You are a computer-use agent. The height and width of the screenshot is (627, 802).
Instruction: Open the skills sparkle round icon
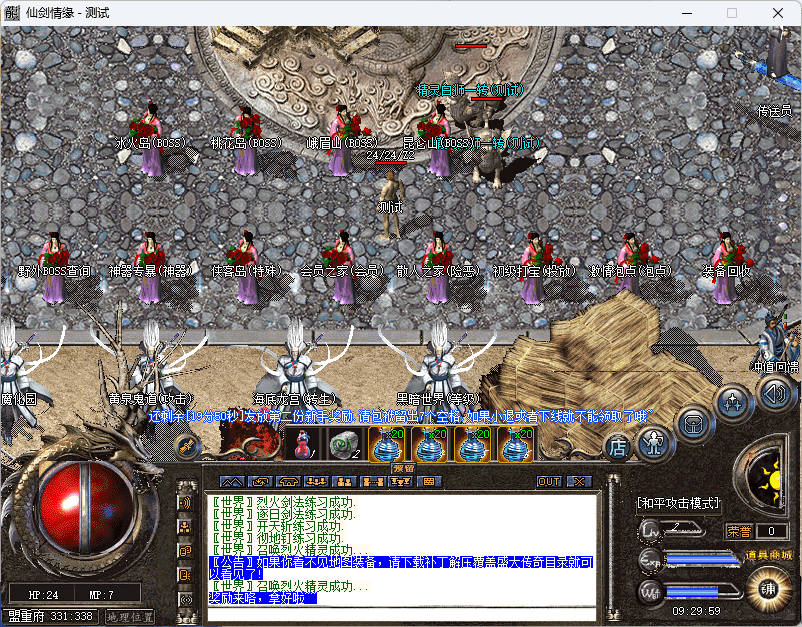click(733, 402)
